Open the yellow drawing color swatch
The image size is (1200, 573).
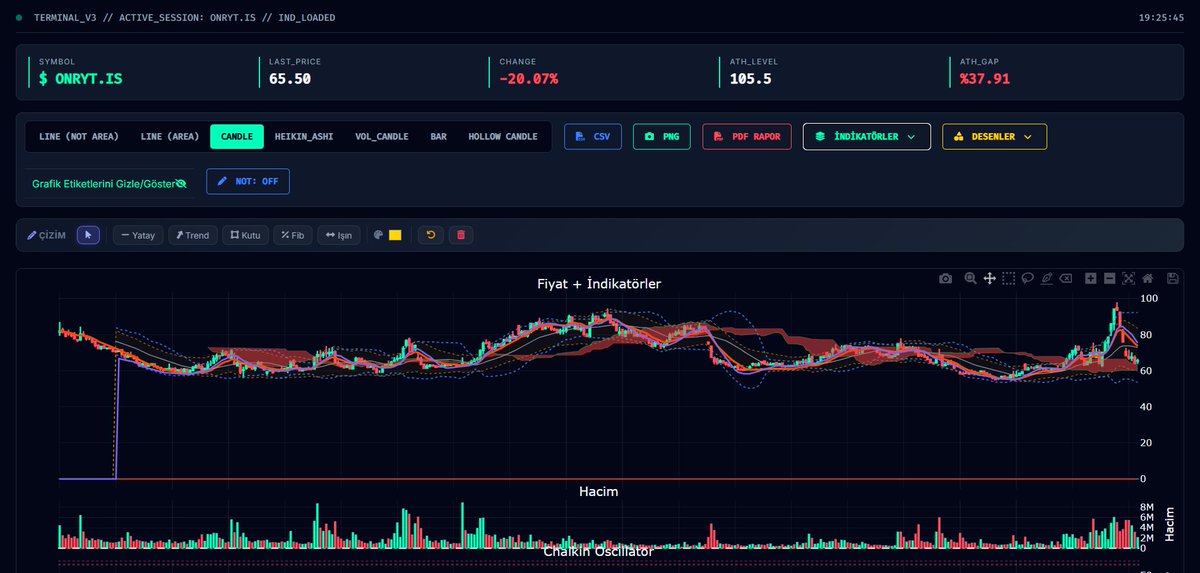[395, 235]
